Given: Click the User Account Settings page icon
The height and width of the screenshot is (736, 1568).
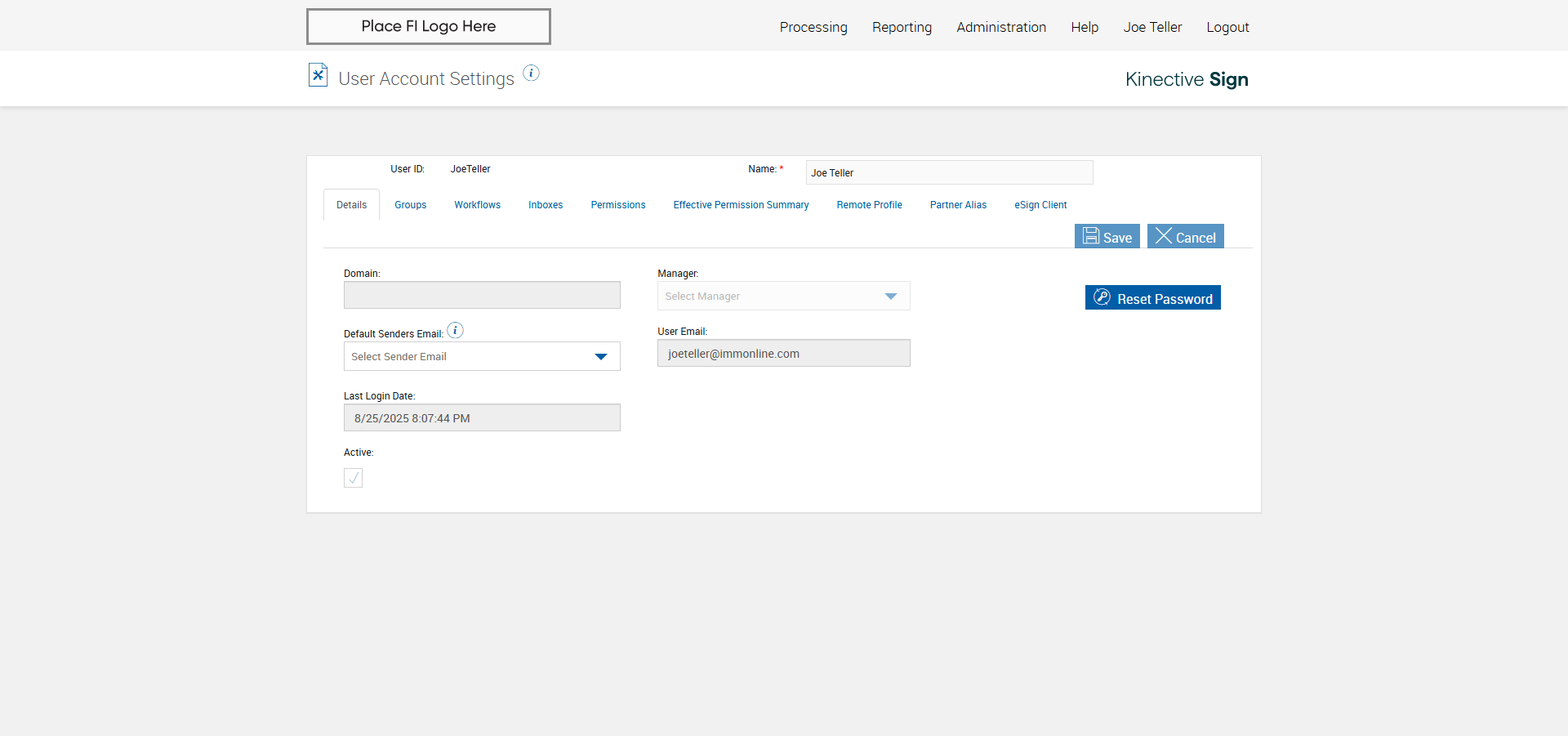Looking at the screenshot, I should [318, 75].
